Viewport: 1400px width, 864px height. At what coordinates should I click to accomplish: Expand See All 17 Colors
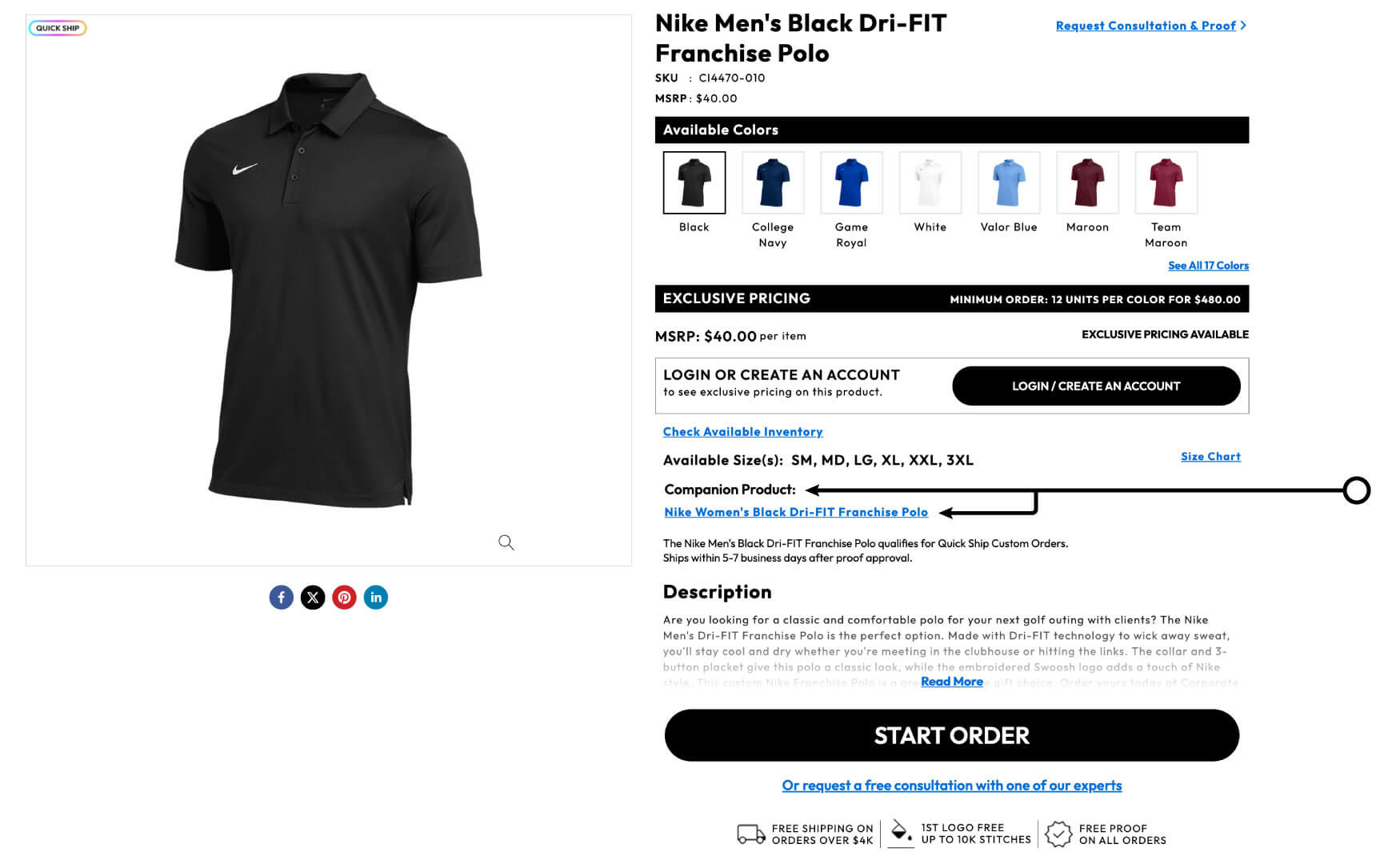[1208, 266]
